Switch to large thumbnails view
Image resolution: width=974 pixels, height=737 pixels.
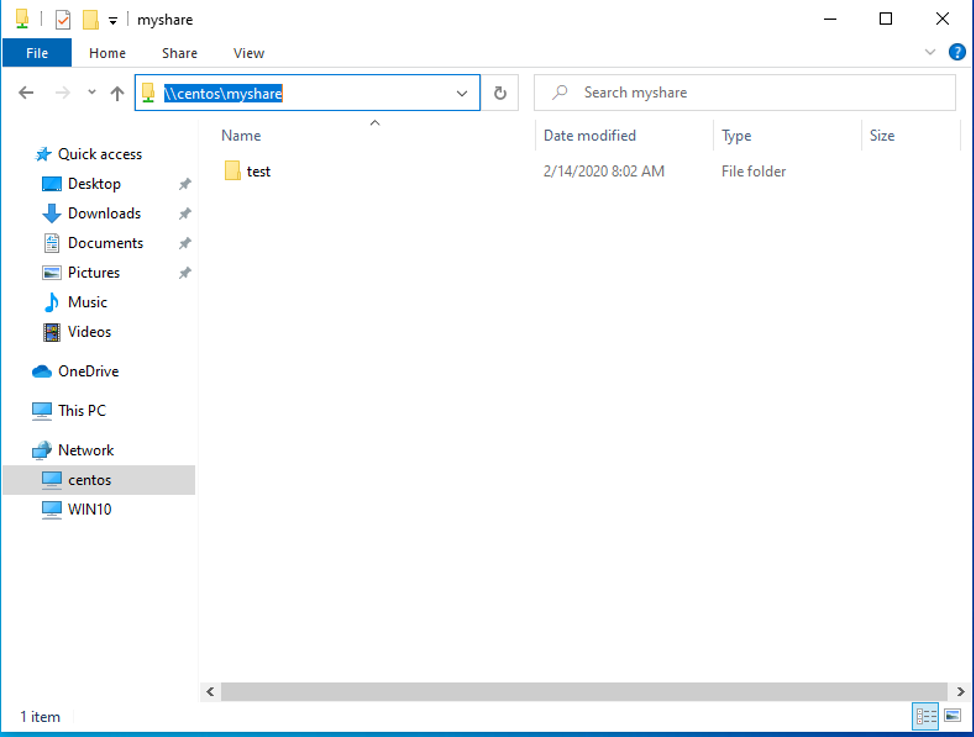pyautogui.click(x=951, y=716)
